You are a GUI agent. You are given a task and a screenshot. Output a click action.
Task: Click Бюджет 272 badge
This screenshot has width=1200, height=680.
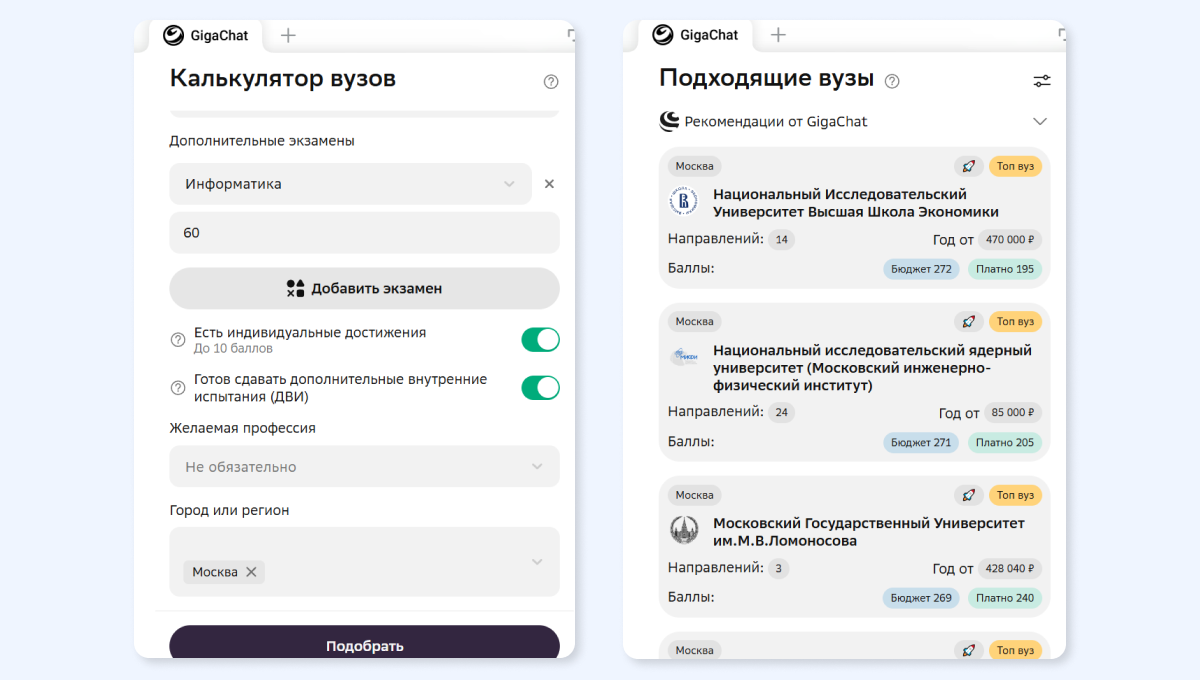[921, 269]
